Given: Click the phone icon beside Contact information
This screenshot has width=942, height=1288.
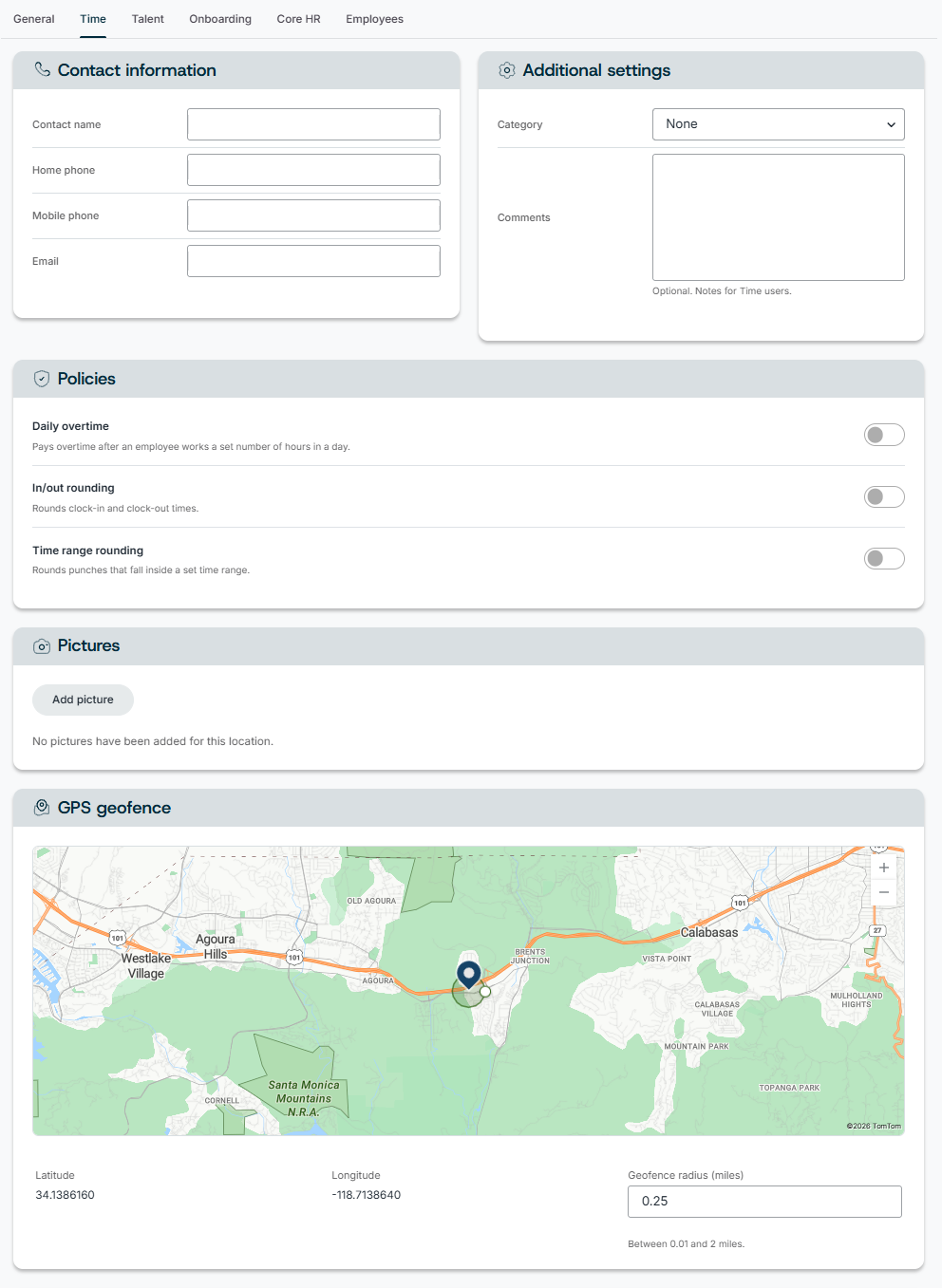Looking at the screenshot, I should click(42, 69).
